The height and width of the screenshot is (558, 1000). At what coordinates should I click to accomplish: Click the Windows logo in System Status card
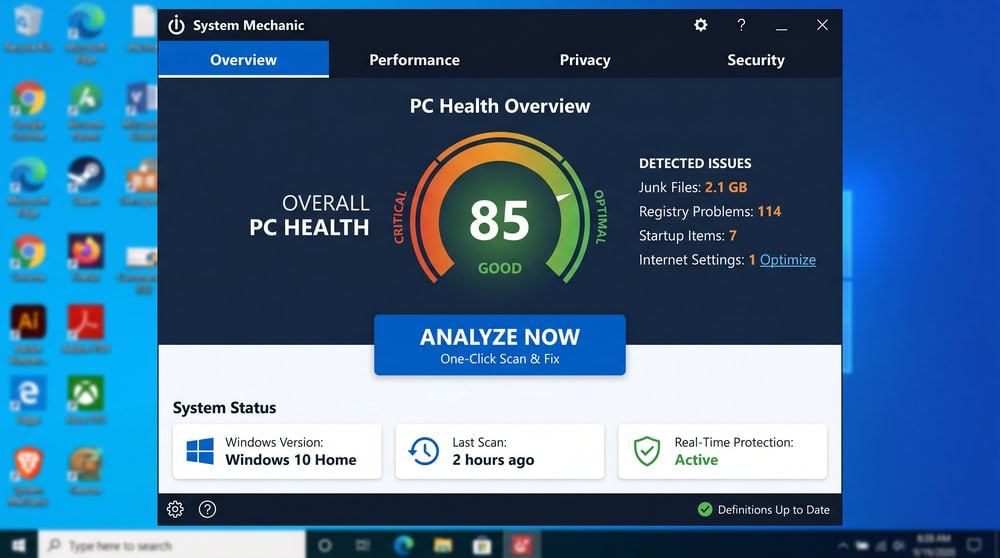tap(200, 451)
